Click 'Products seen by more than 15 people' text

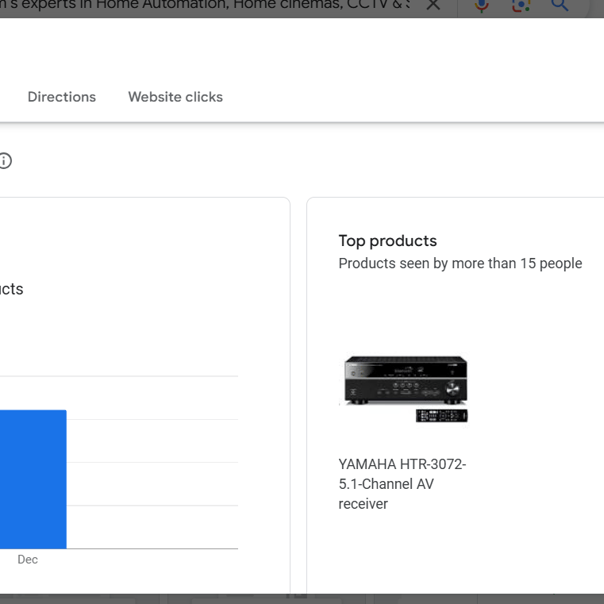tap(460, 263)
